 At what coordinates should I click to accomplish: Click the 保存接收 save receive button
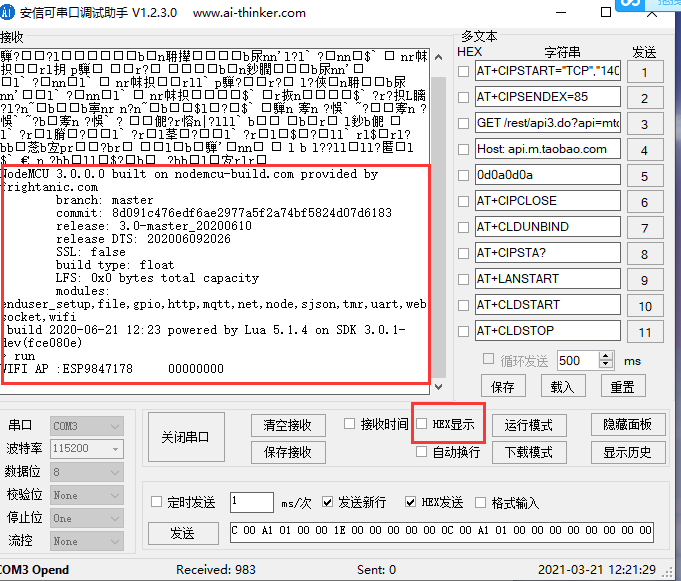click(x=288, y=452)
